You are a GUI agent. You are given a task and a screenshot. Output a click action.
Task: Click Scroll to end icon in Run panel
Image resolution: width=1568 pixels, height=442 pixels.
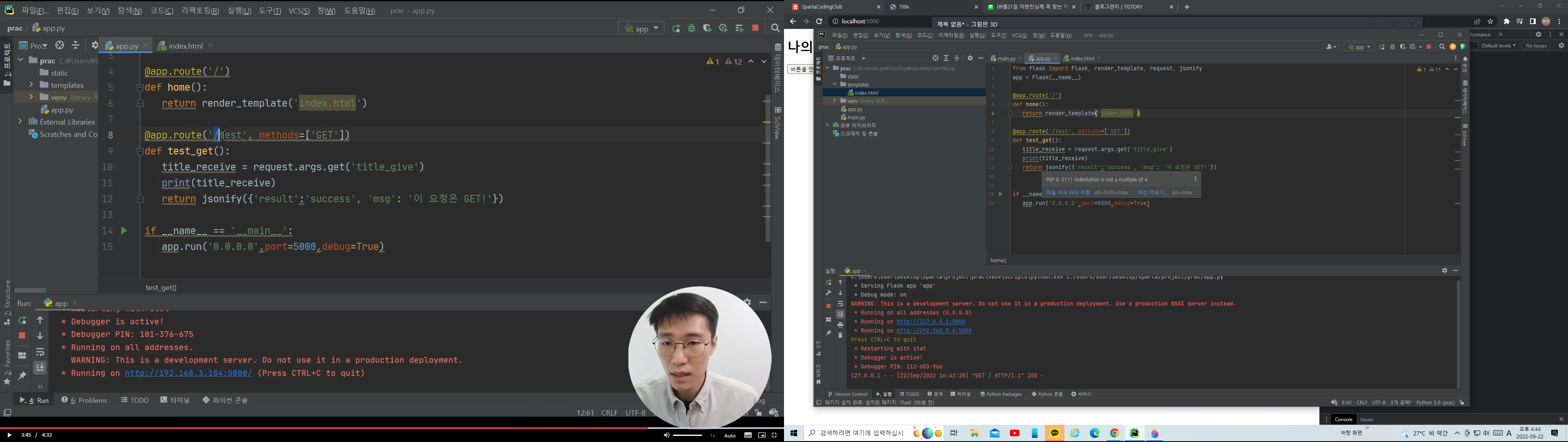tap(40, 367)
